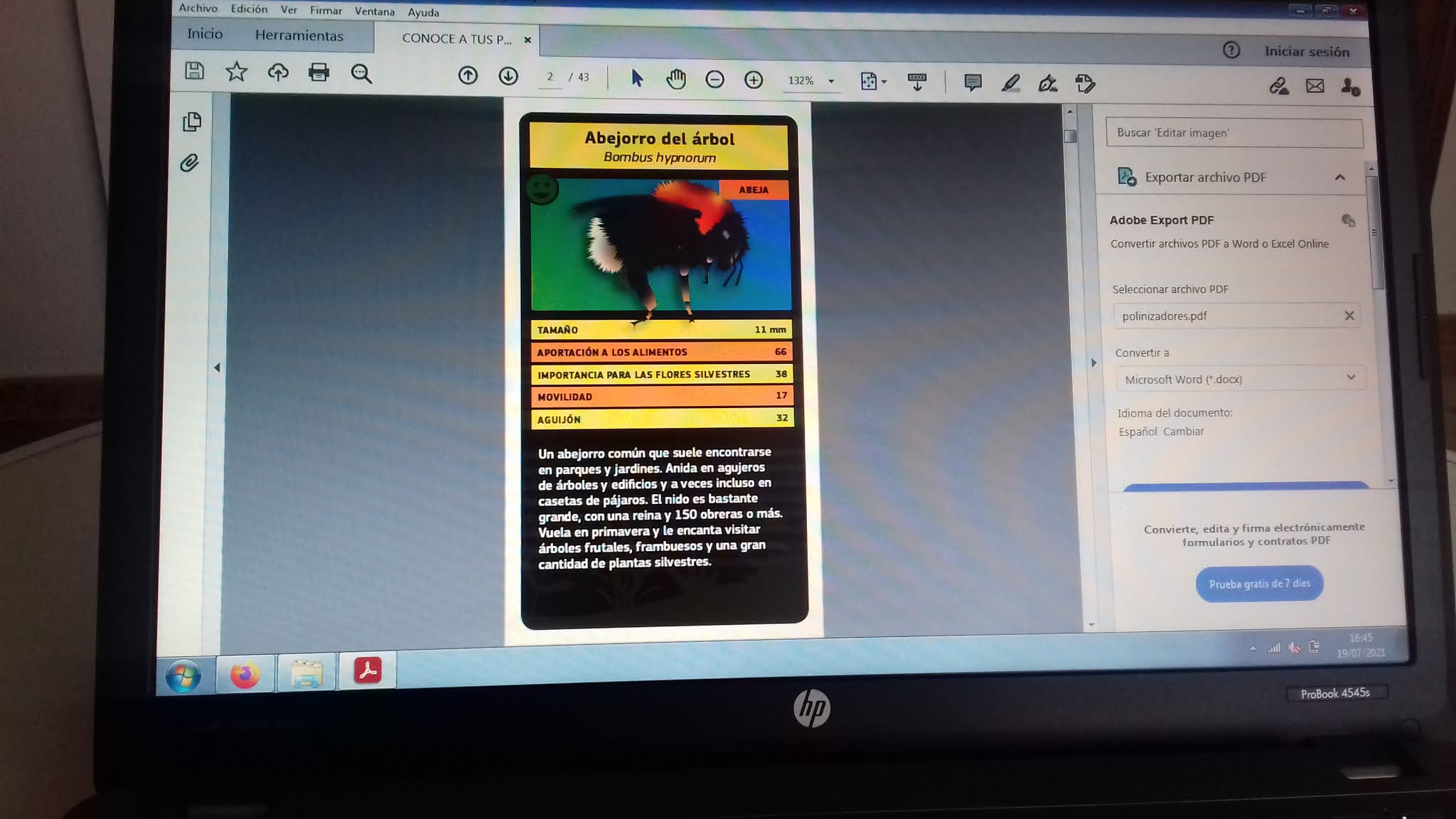The height and width of the screenshot is (819, 1456).
Task: Go to next page with down arrow
Action: point(508,76)
